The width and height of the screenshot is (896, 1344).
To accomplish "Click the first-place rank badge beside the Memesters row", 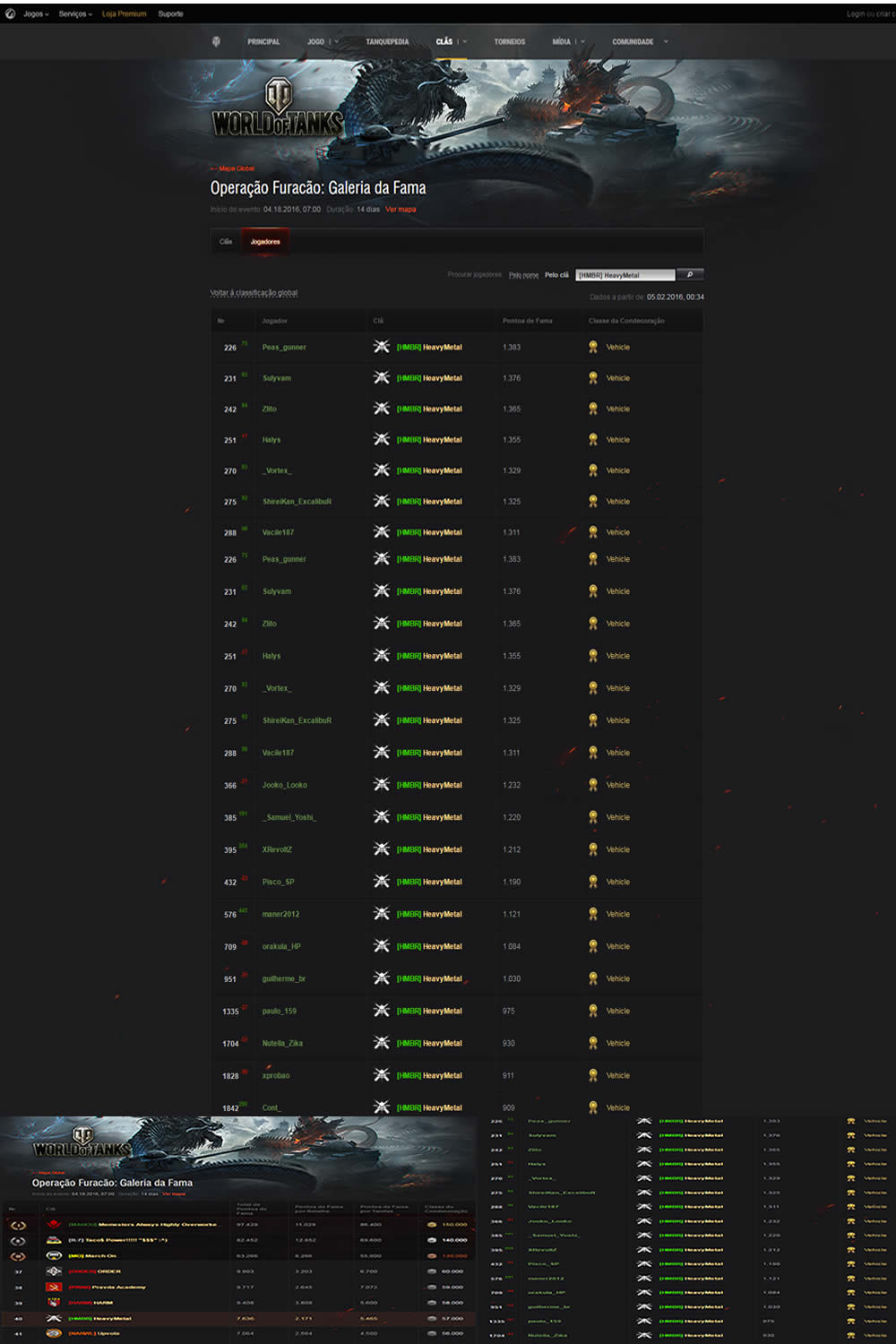I will click(x=18, y=1225).
